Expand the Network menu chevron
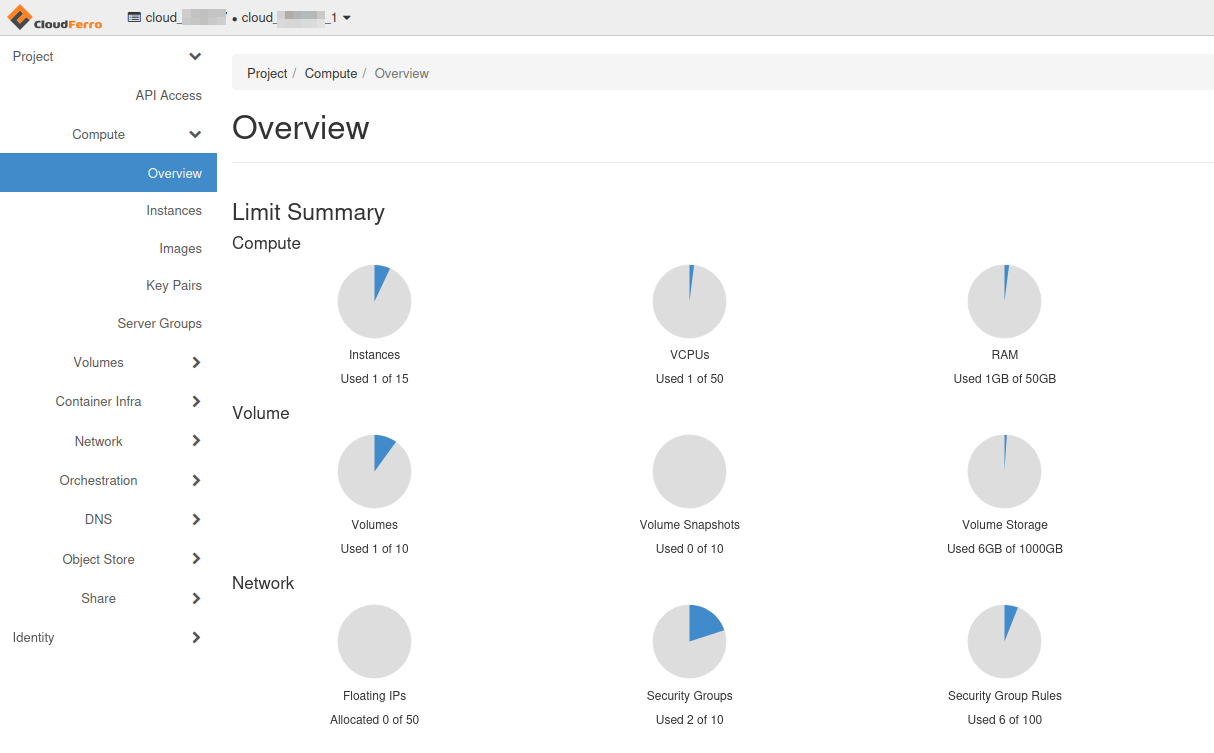 coord(196,441)
